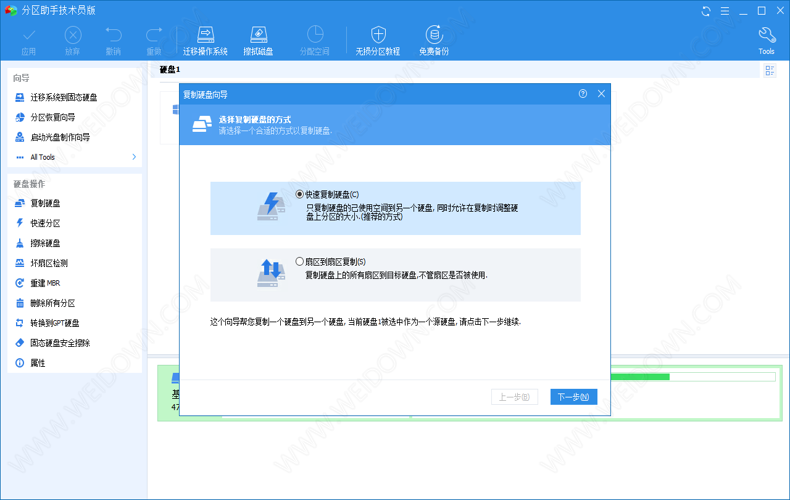Select 重建 MBR in sidebar
This screenshot has height=500, width=790.
(45, 283)
